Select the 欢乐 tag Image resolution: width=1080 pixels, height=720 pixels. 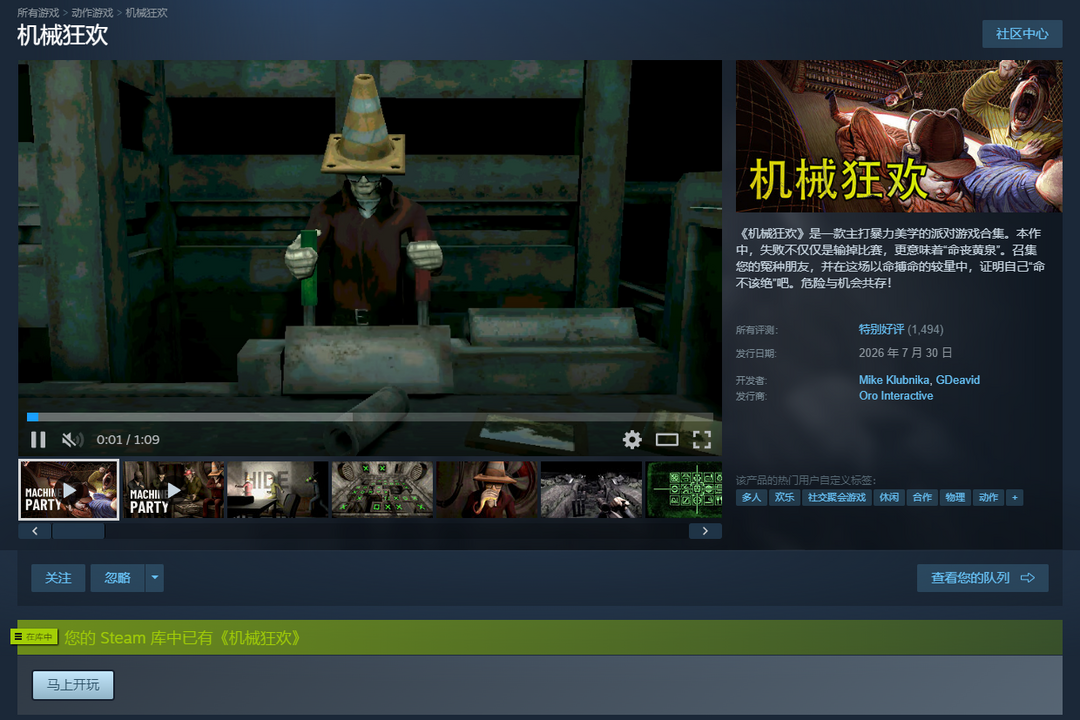pos(785,497)
